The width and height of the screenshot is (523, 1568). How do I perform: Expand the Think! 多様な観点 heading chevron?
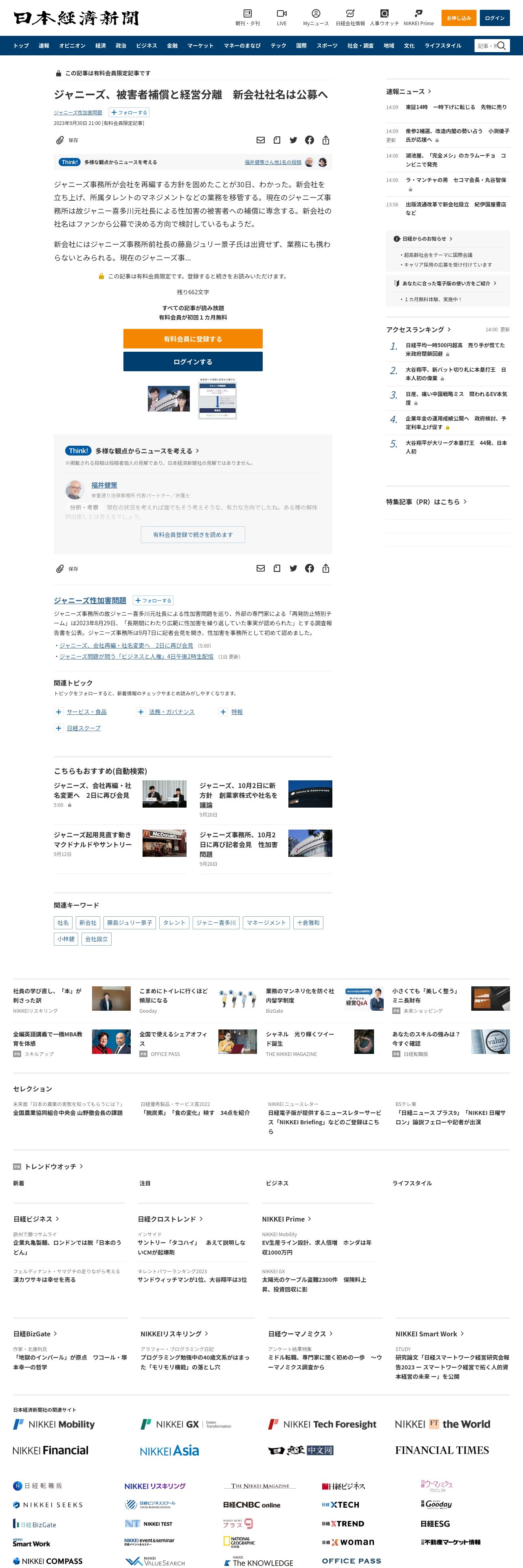click(x=197, y=451)
